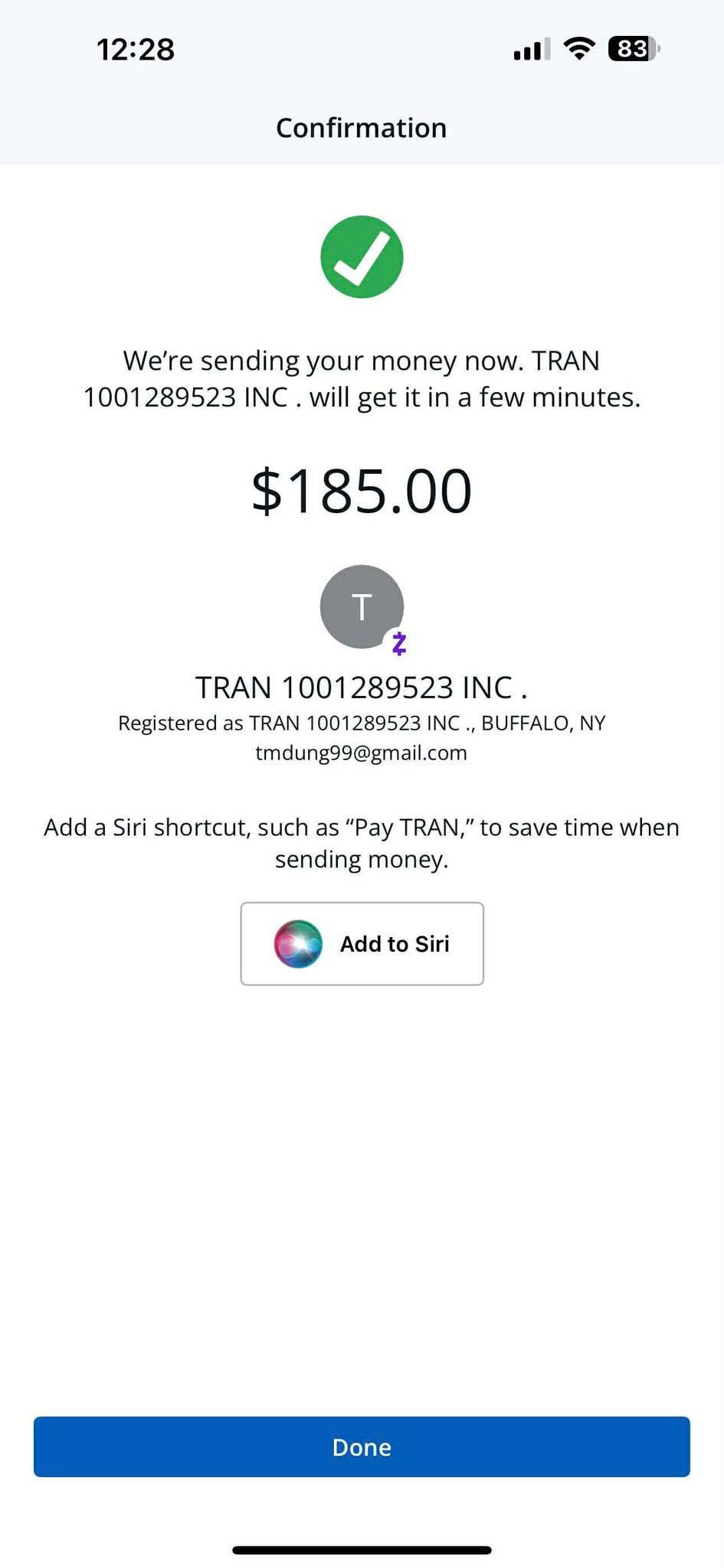Tap the battery indicator showing 83
The height and width of the screenshot is (1568, 724).
633,49
